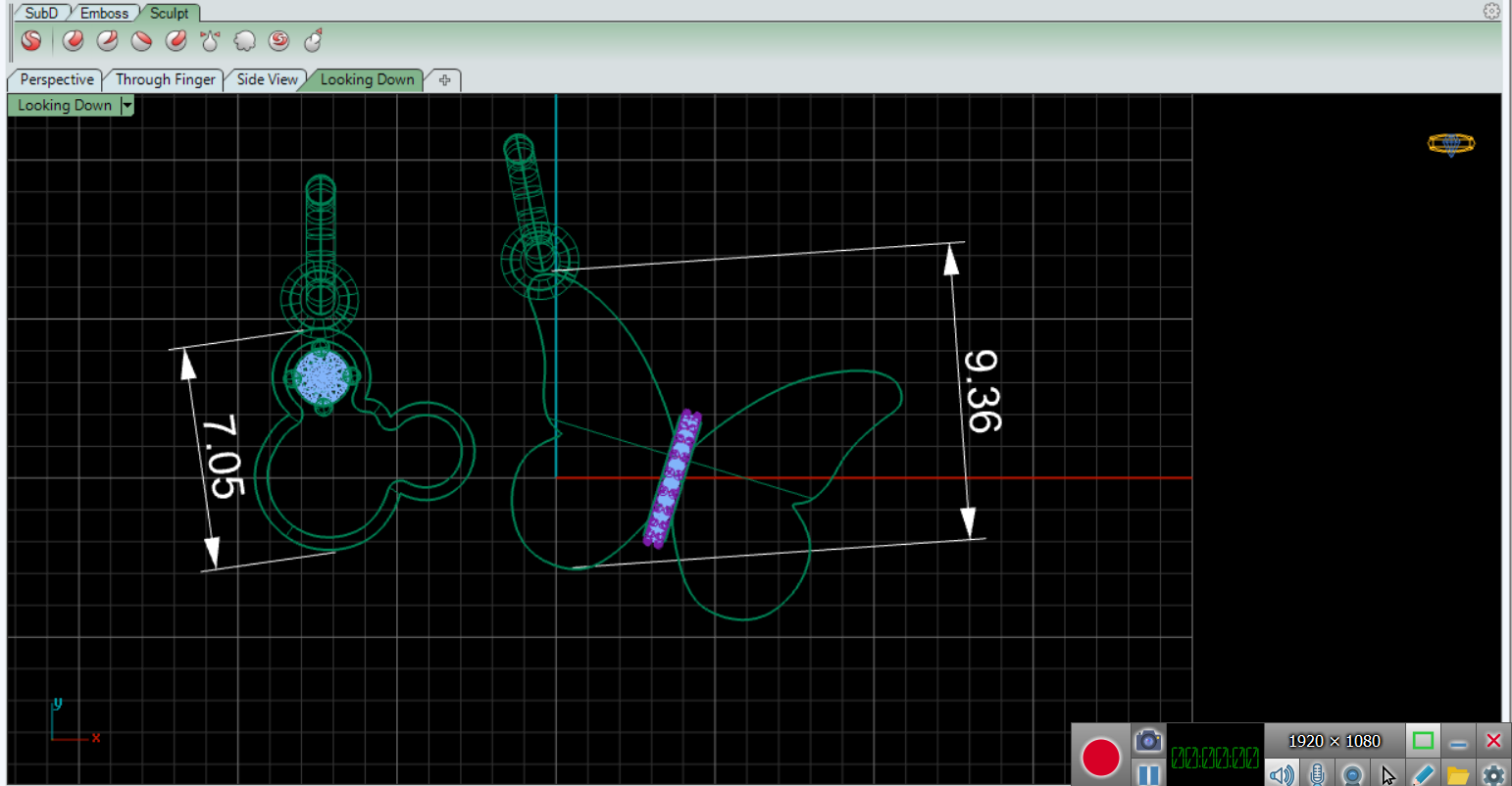Toggle speaker audio recording

coord(1282,775)
